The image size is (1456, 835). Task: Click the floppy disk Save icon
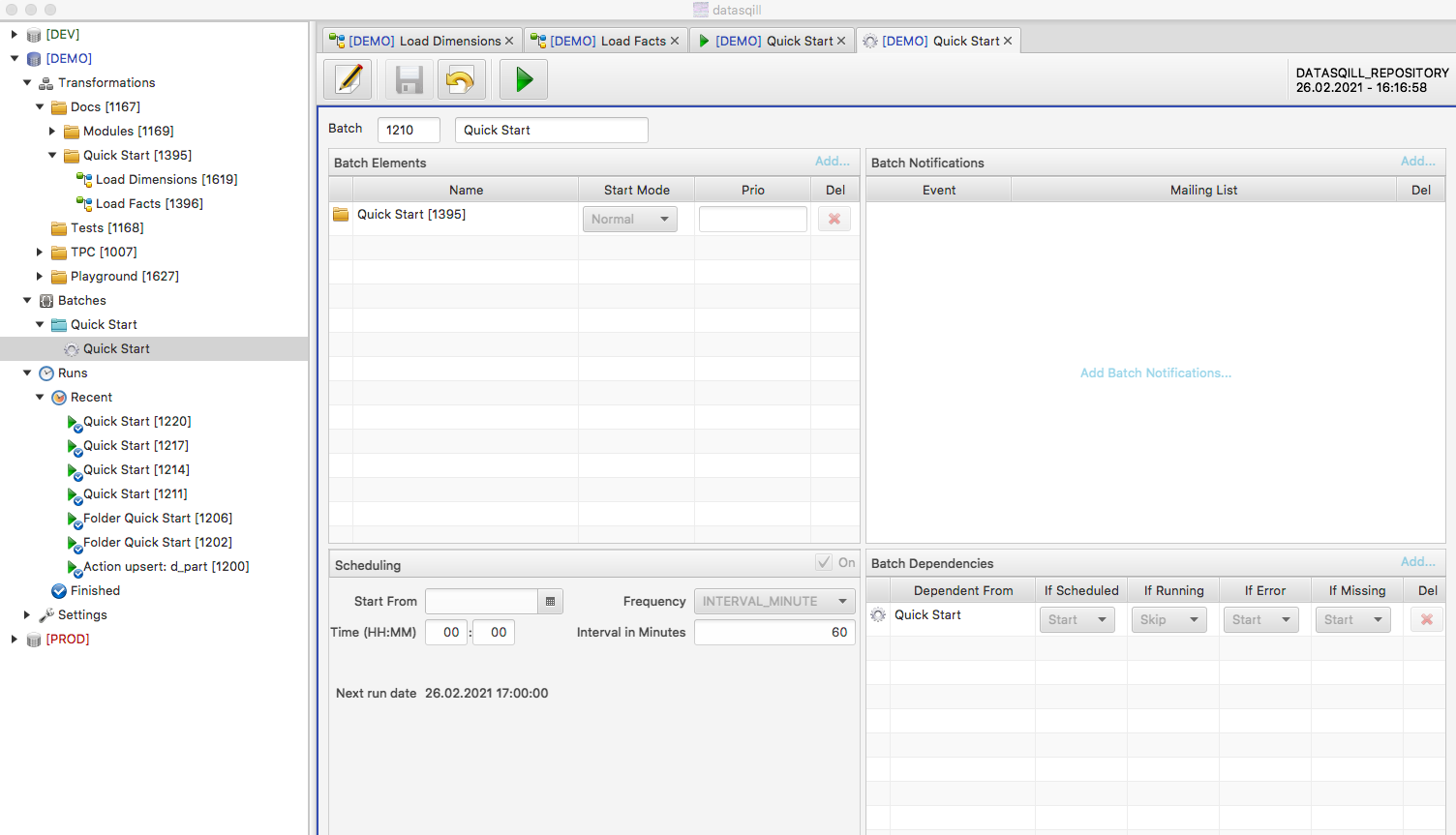point(409,79)
